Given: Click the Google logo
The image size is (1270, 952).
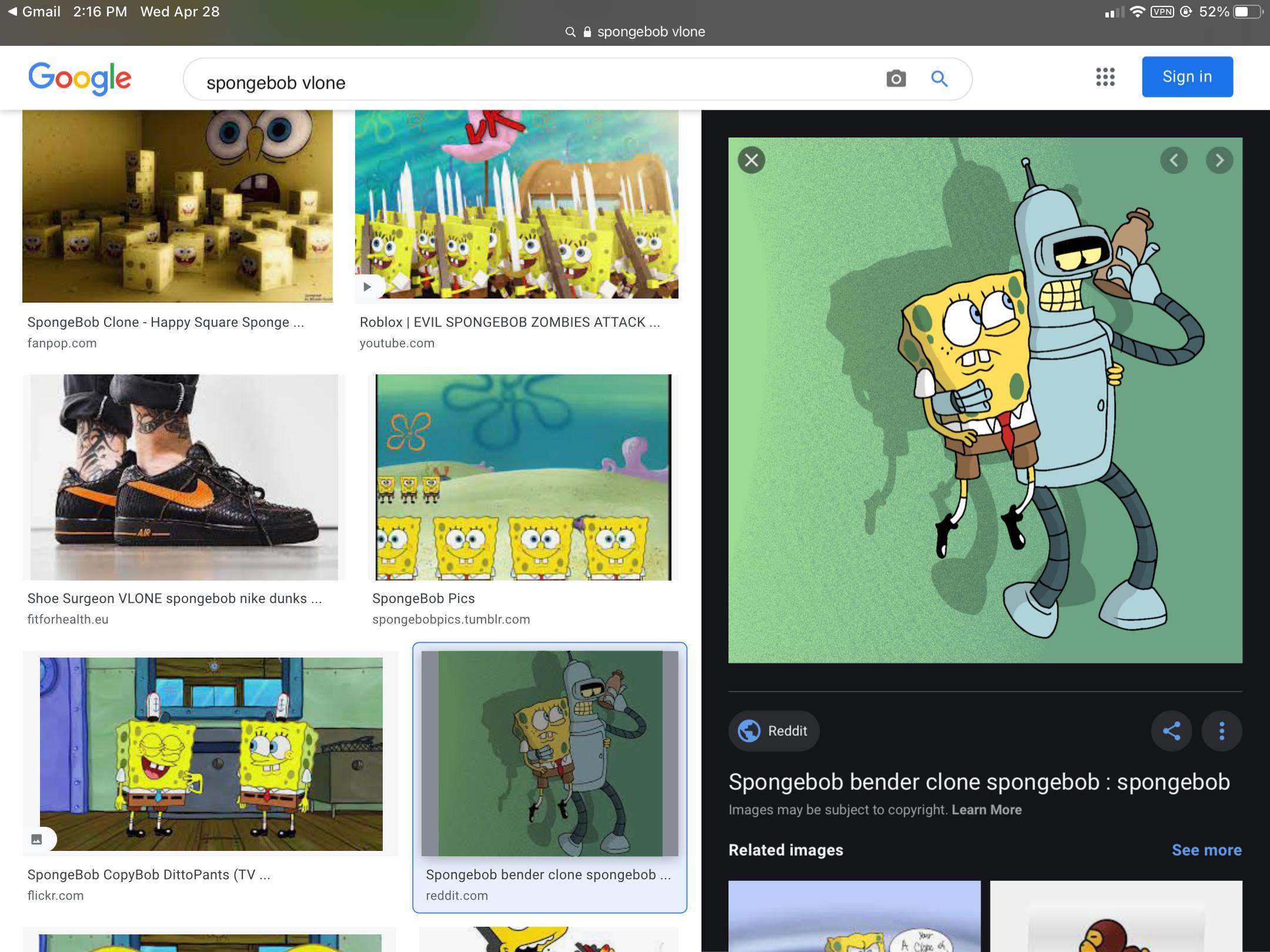Looking at the screenshot, I should pyautogui.click(x=80, y=79).
